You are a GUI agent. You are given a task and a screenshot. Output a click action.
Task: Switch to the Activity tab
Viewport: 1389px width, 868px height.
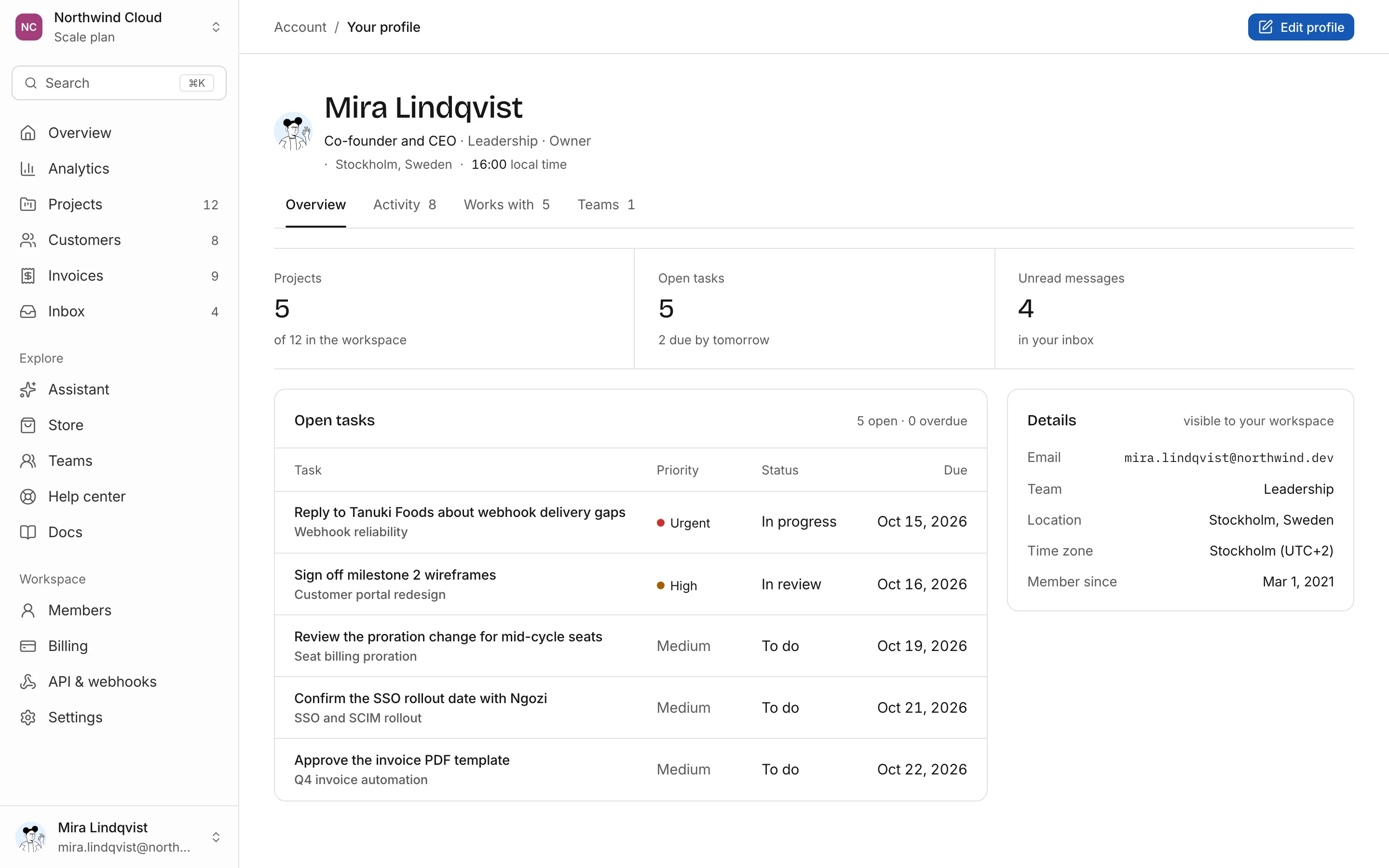[x=405, y=204]
